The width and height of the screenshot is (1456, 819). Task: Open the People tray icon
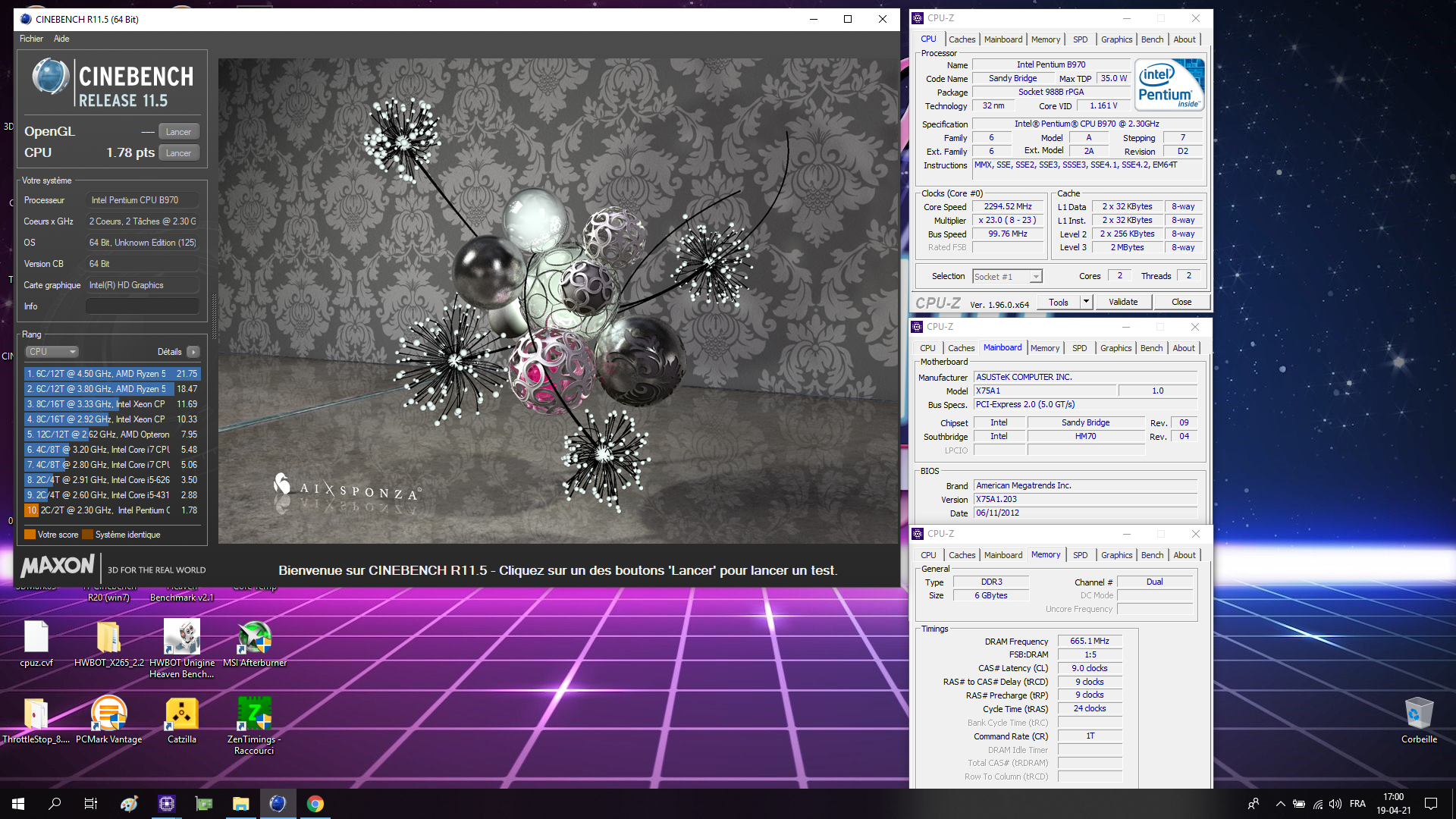coord(1254,804)
